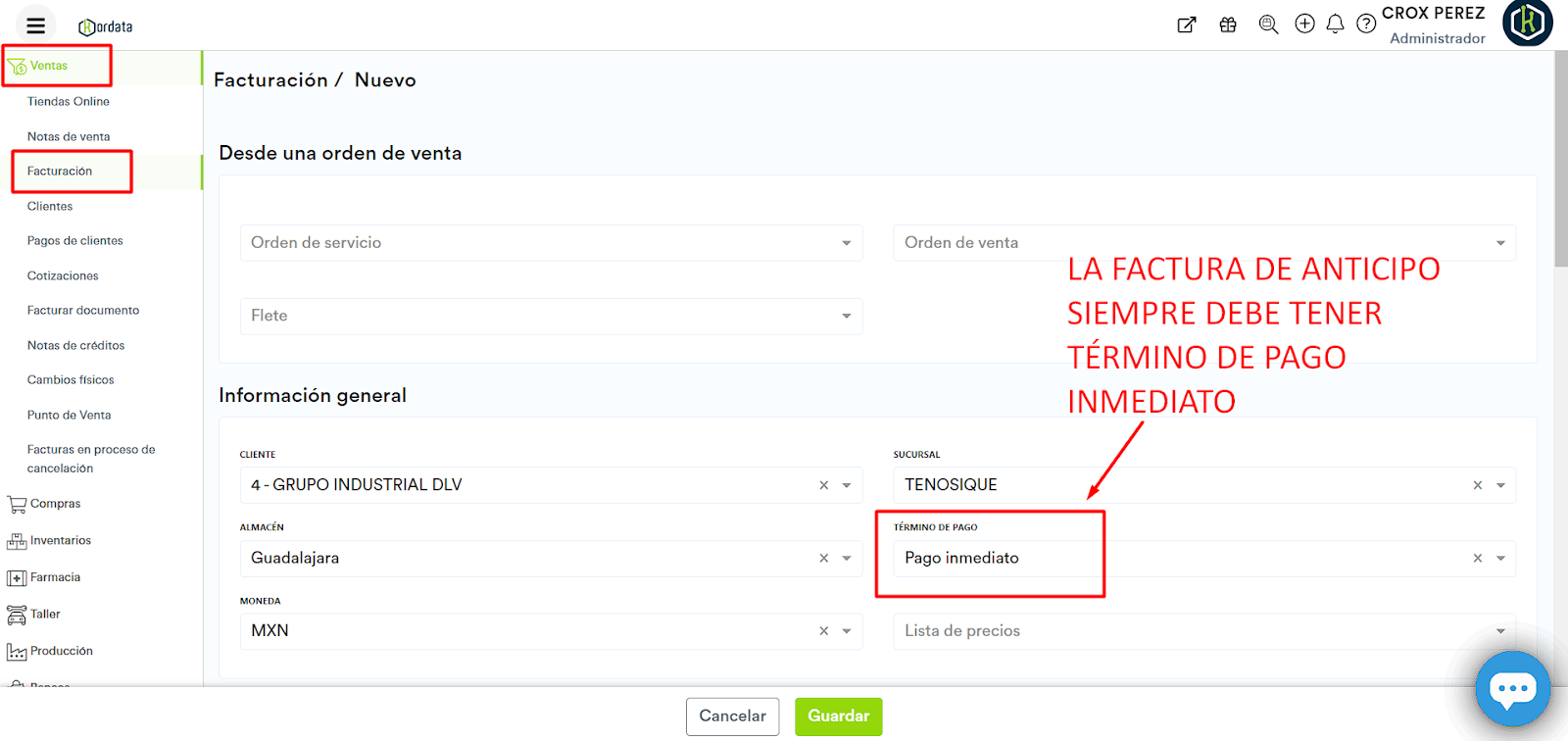This screenshot has height=741, width=1568.
Task: Expand the Compras module in sidebar
Action: tap(55, 504)
